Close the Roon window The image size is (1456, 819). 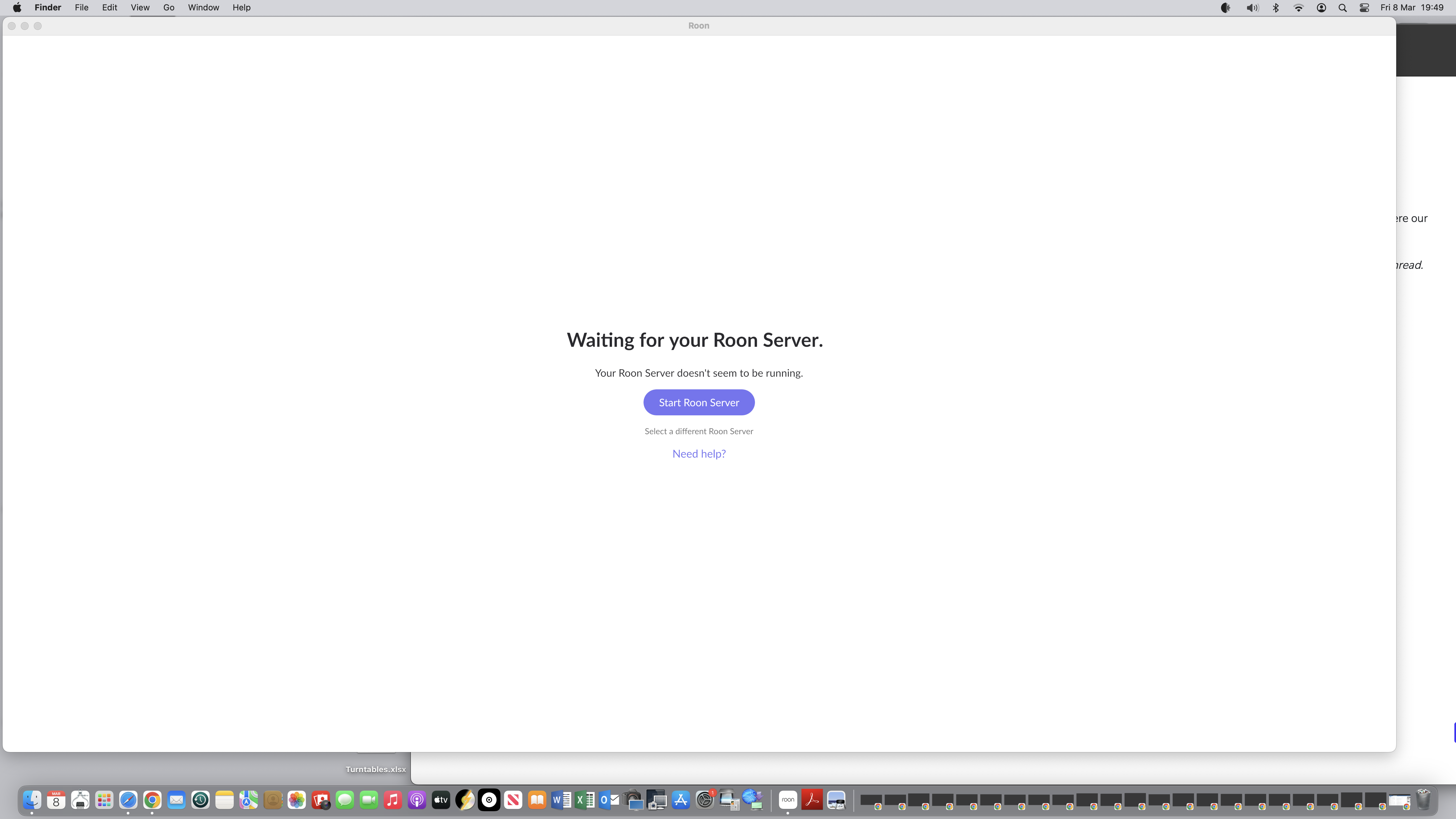12,26
